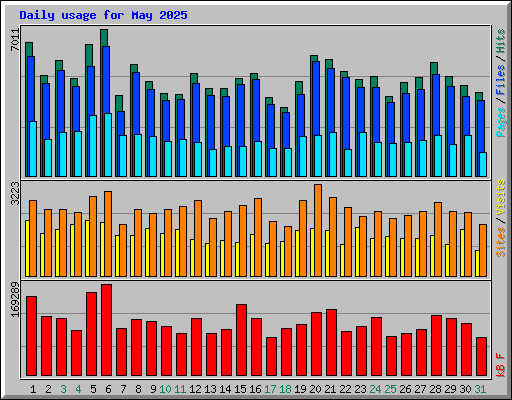Click the Sites / Visits legend label
512x400 pixels.
point(501,218)
